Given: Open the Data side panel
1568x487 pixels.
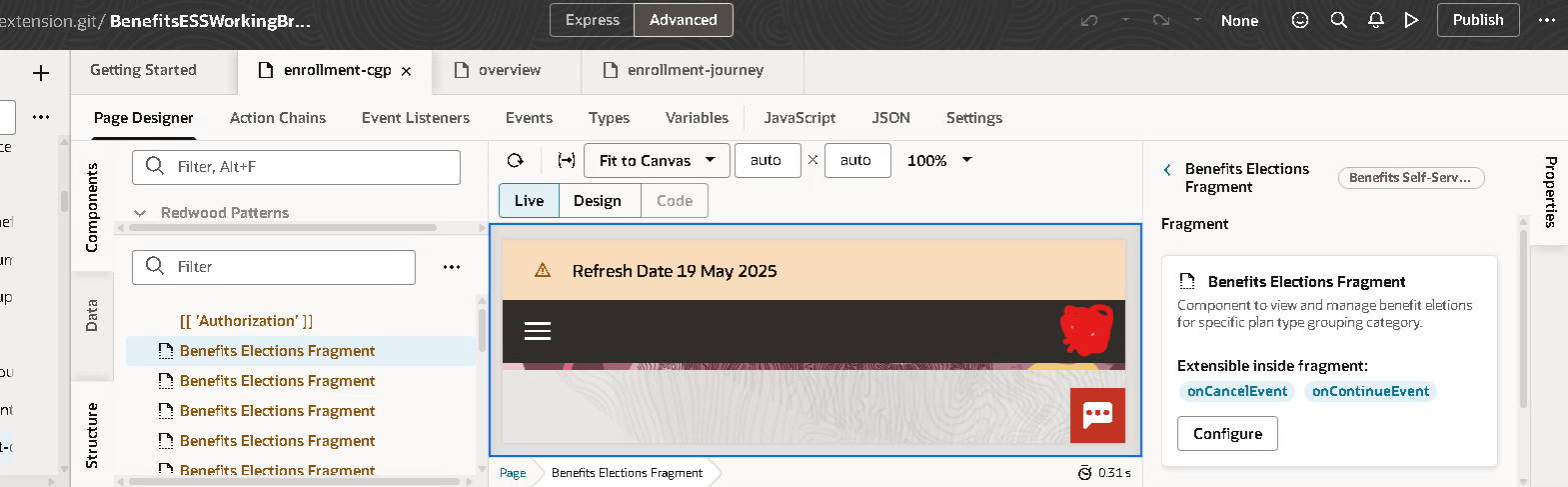Looking at the screenshot, I should pos(92,315).
